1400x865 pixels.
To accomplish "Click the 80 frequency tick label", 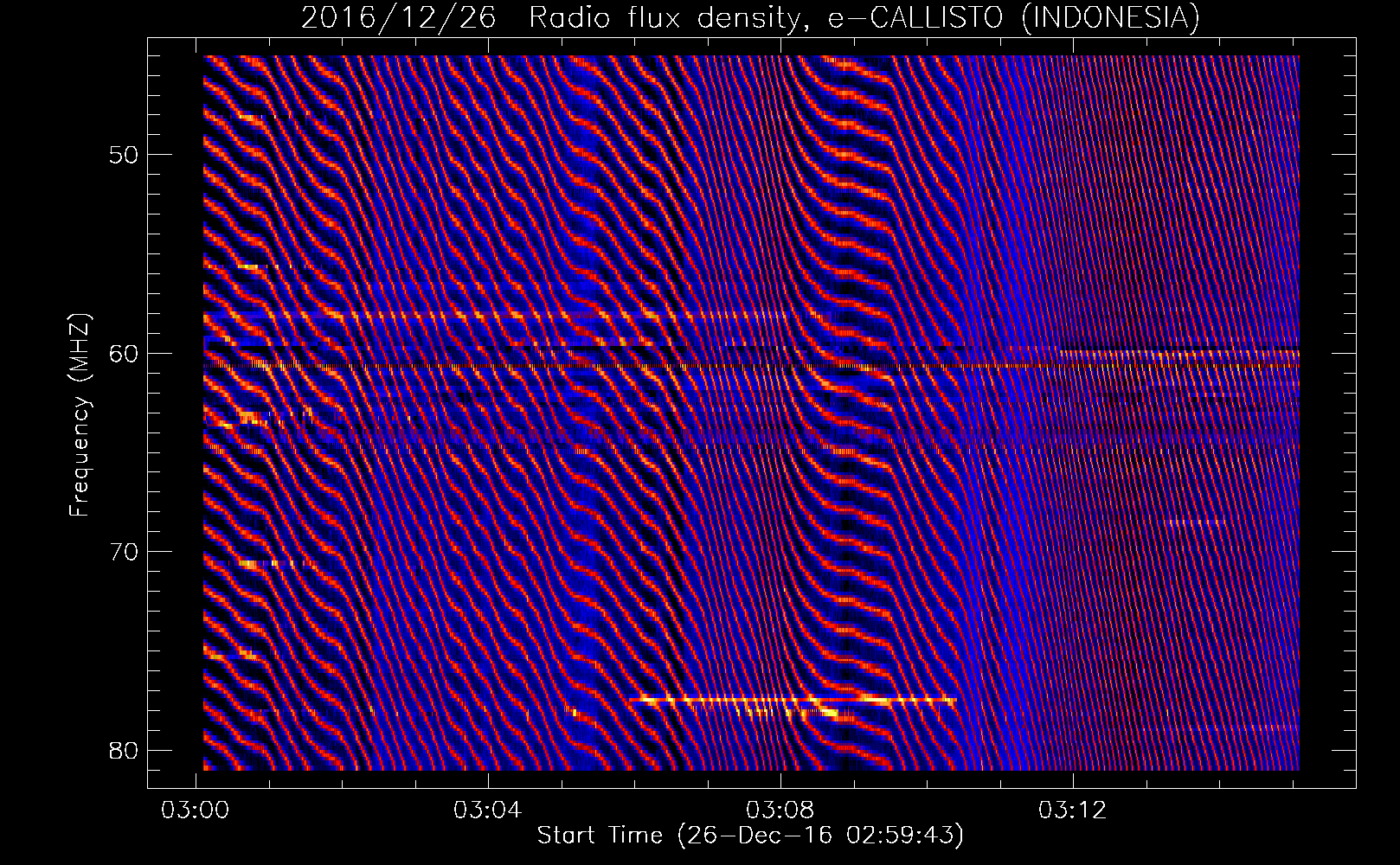I will pyautogui.click(x=123, y=749).
